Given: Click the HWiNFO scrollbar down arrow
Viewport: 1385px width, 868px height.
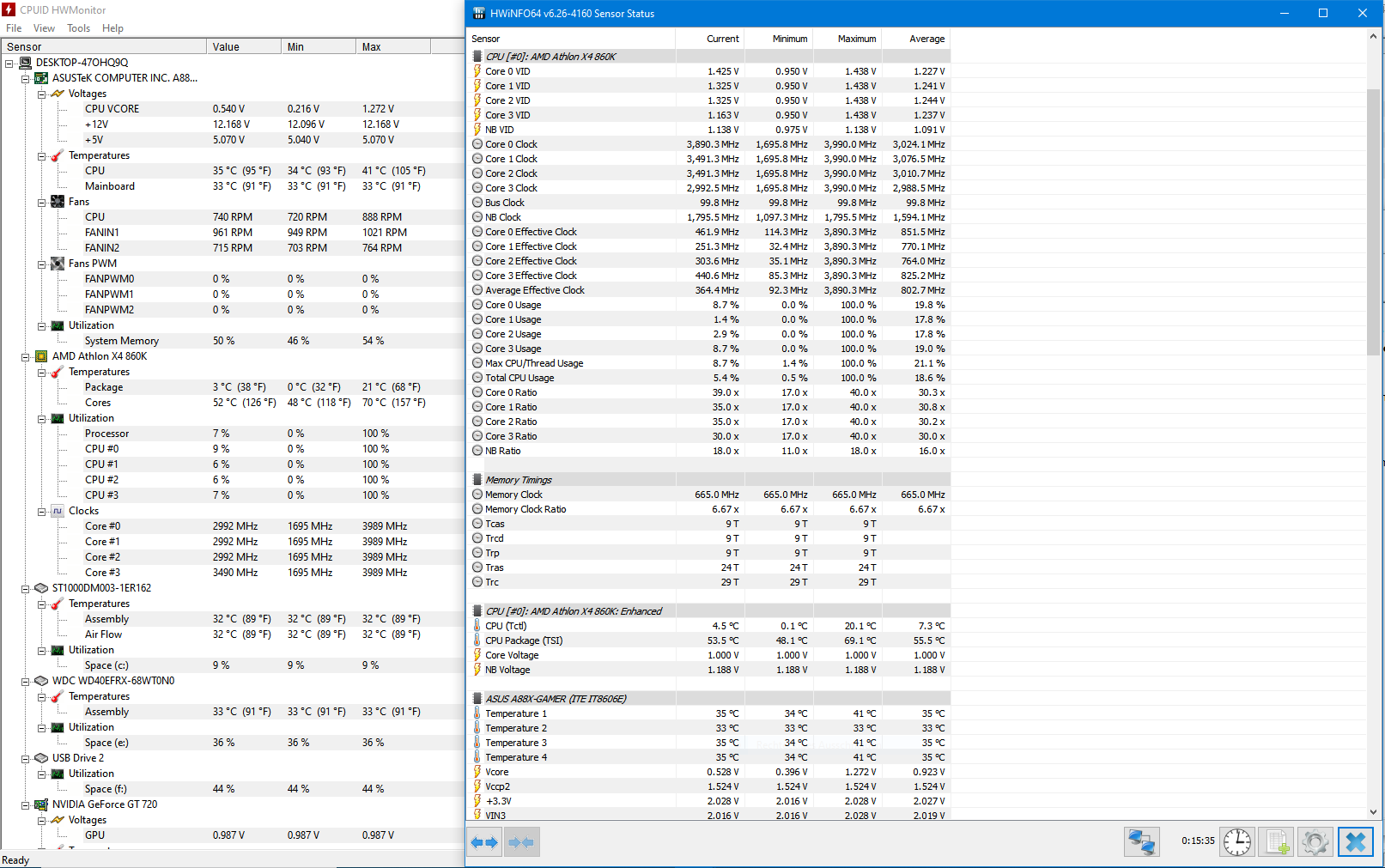Looking at the screenshot, I should [x=1373, y=811].
